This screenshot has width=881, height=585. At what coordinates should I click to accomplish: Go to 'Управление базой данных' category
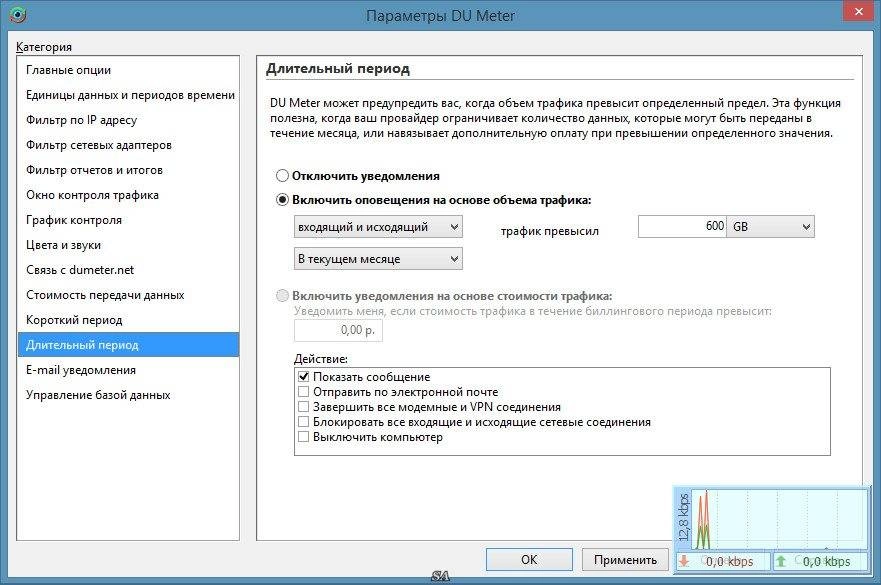[x=128, y=394]
